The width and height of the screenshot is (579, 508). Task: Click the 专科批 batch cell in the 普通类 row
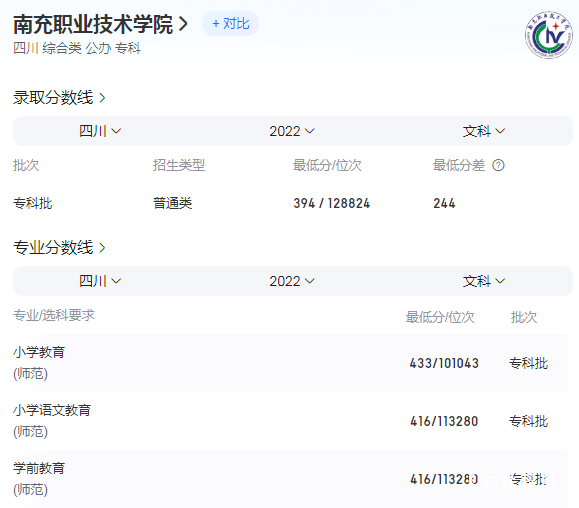click(x=33, y=203)
